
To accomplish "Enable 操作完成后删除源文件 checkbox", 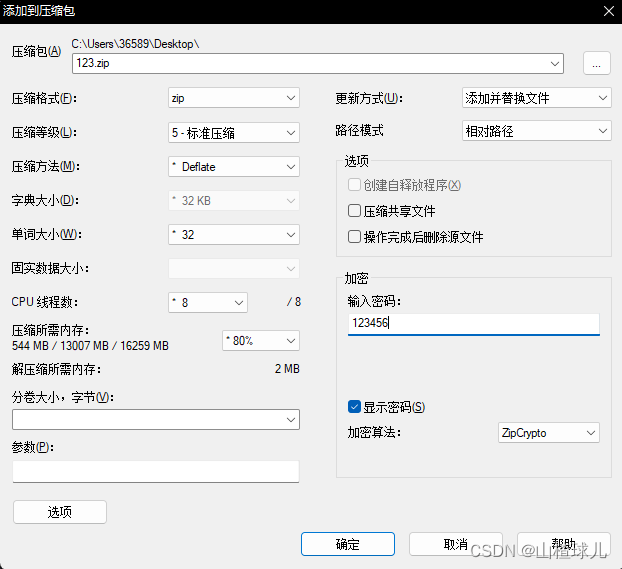I will click(354, 237).
